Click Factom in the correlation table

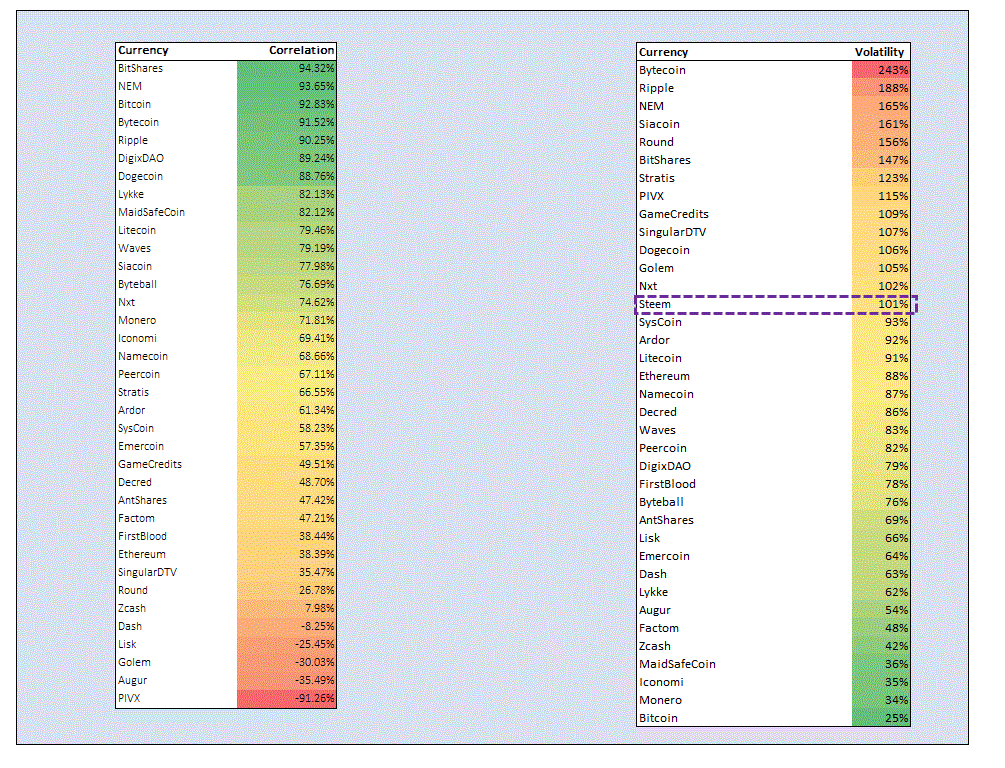(x=137, y=518)
